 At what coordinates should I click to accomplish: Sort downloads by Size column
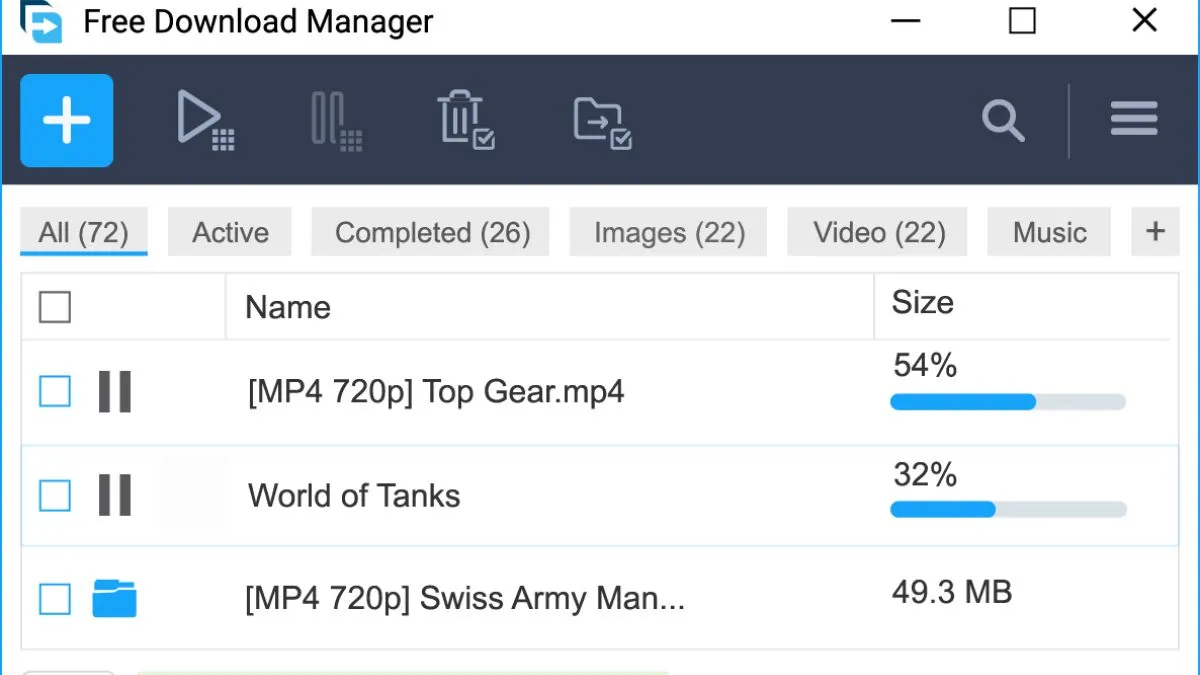point(921,303)
